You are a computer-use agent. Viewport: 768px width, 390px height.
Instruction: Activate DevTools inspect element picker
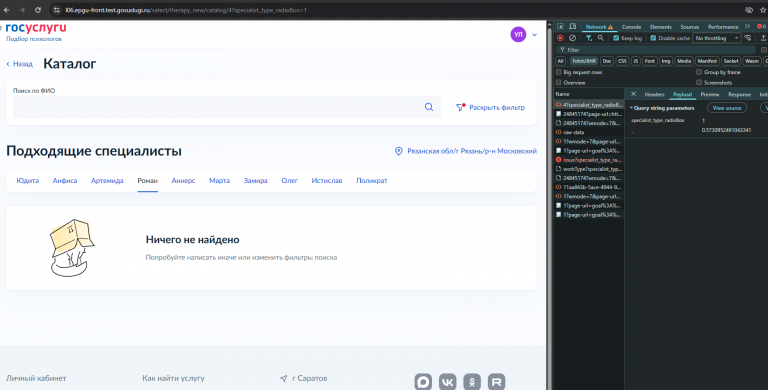(x=561, y=26)
